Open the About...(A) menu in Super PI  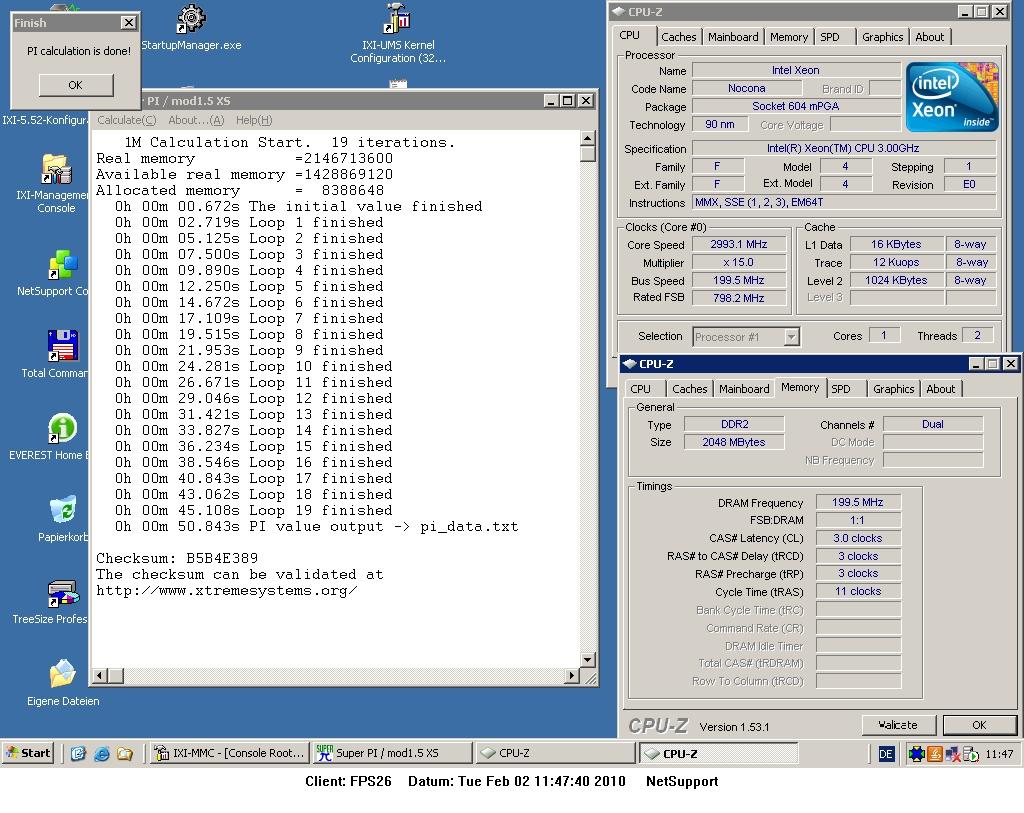pyautogui.click(x=196, y=120)
